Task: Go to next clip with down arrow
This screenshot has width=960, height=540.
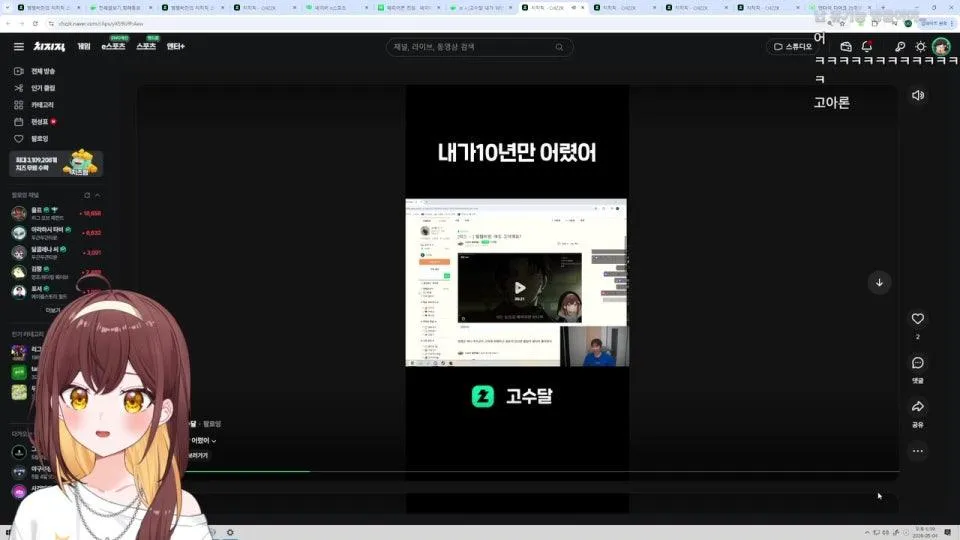Action: [x=879, y=283]
